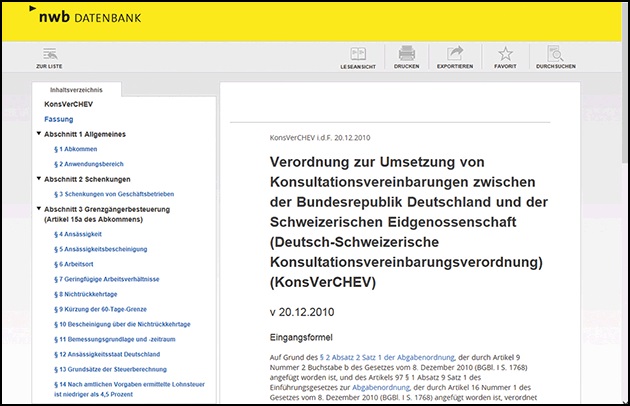The height and width of the screenshot is (406, 630).
Task: Collapse Abschnitt 1 Allgemeines section
Action: [x=38, y=133]
